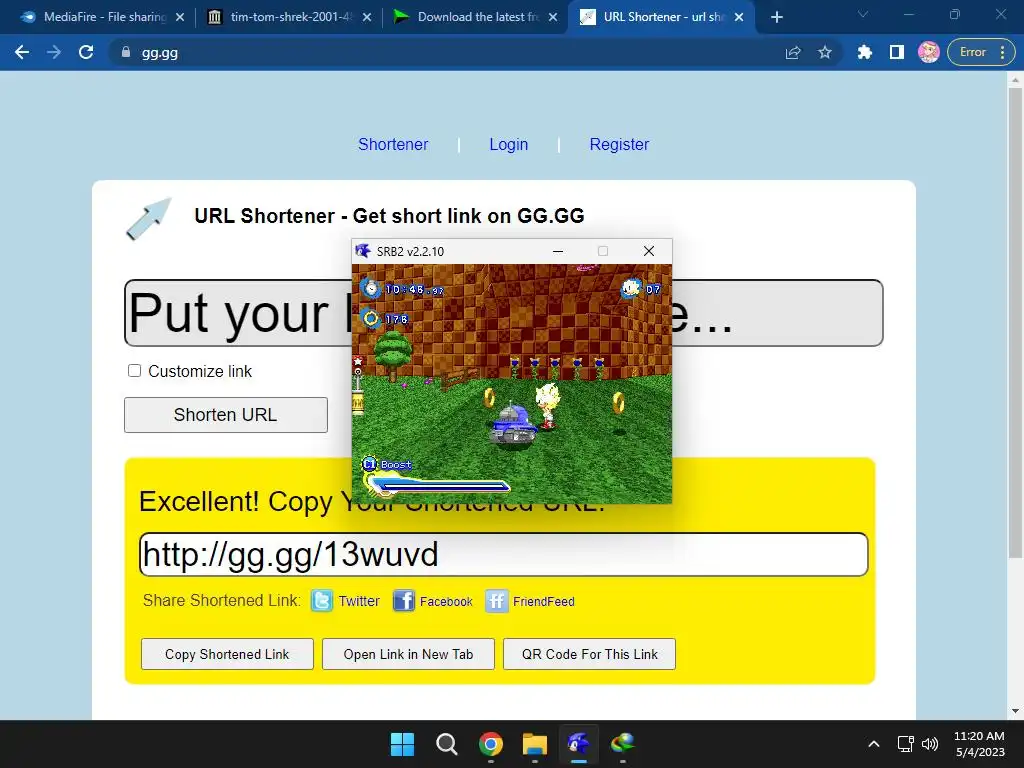This screenshot has height=768, width=1024.
Task: Click Copy Shortened Link button
Action: tap(227, 654)
